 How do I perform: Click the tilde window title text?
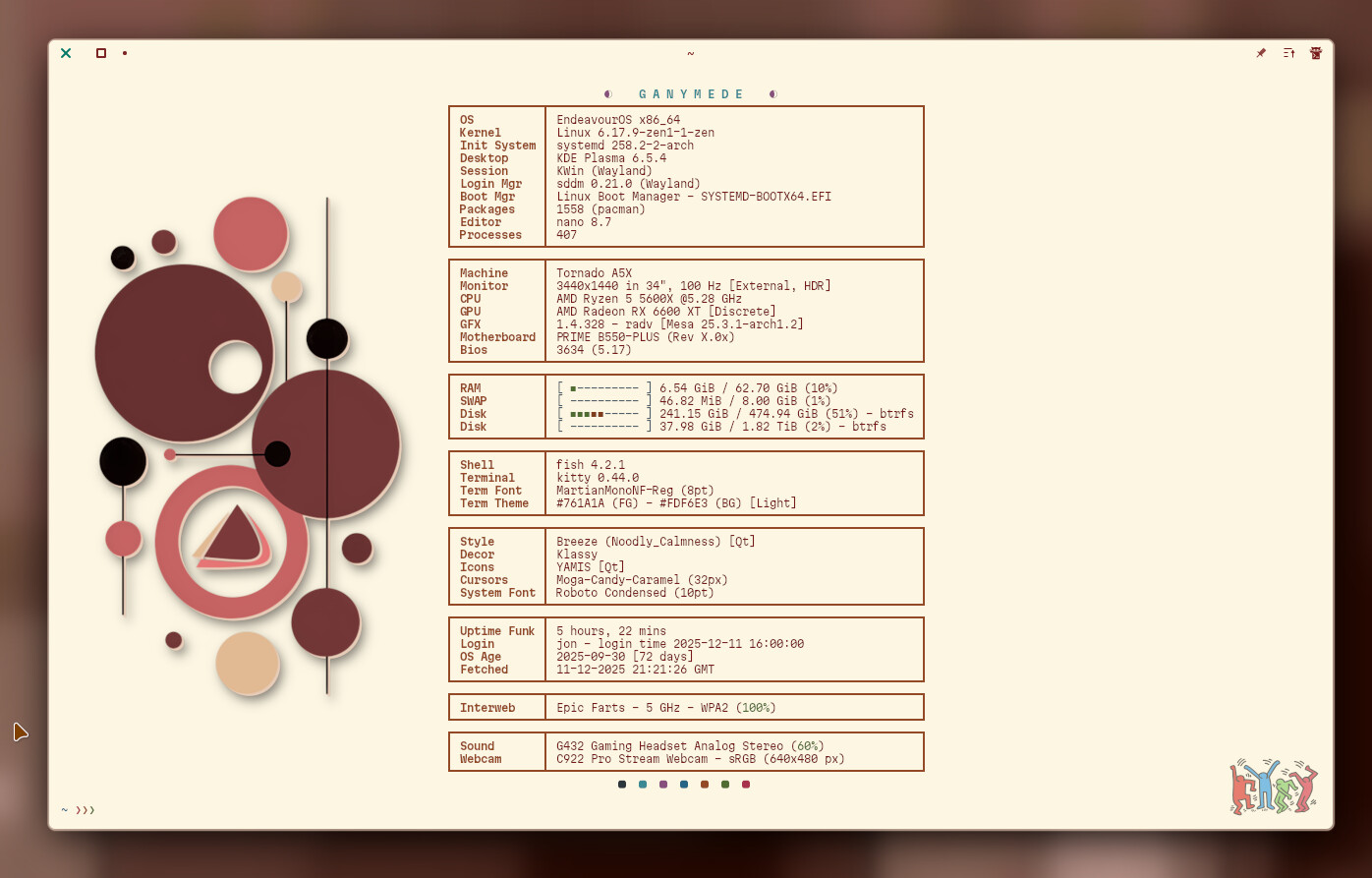(691, 53)
